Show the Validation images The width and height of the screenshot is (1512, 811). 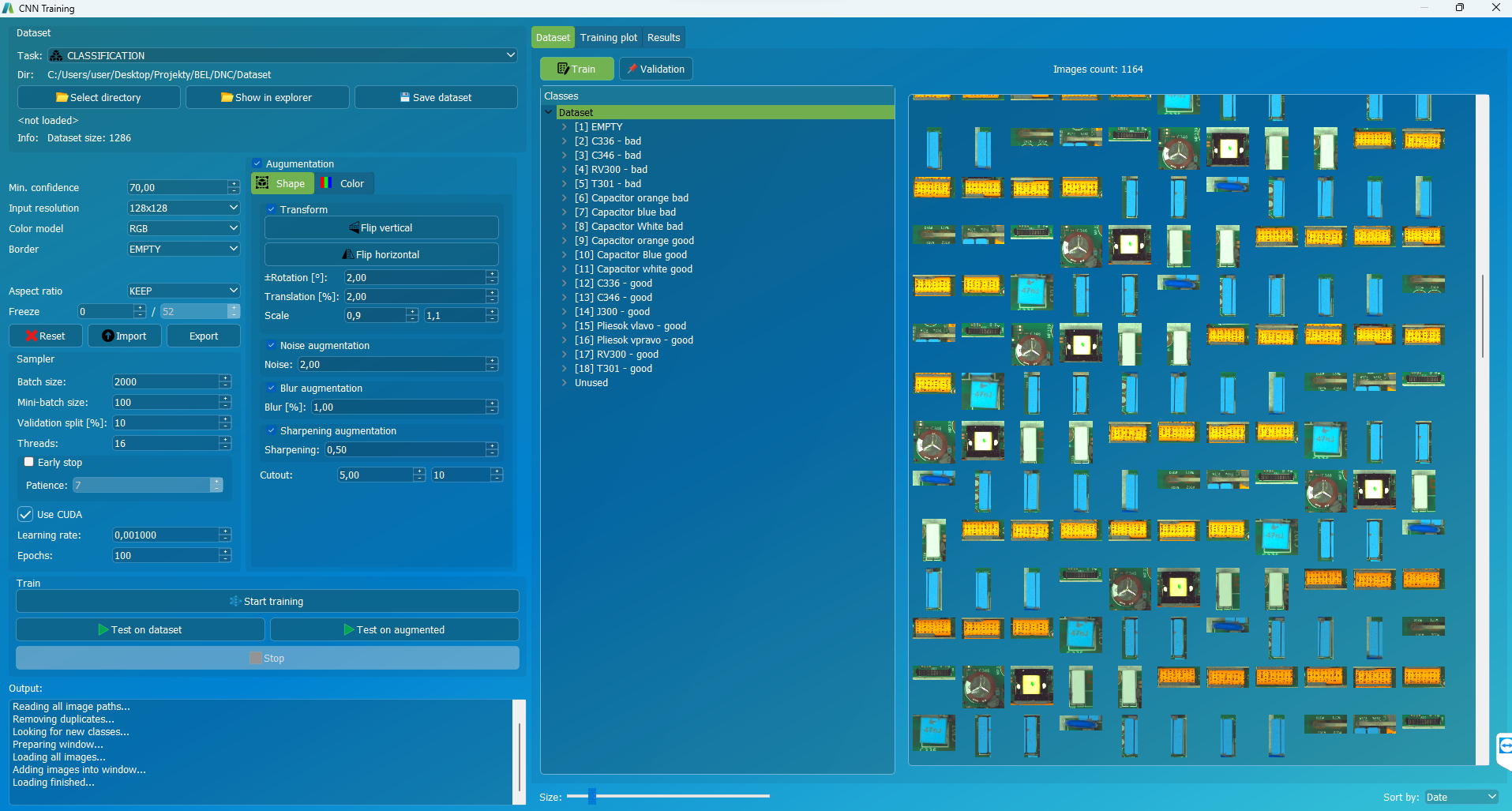point(655,69)
